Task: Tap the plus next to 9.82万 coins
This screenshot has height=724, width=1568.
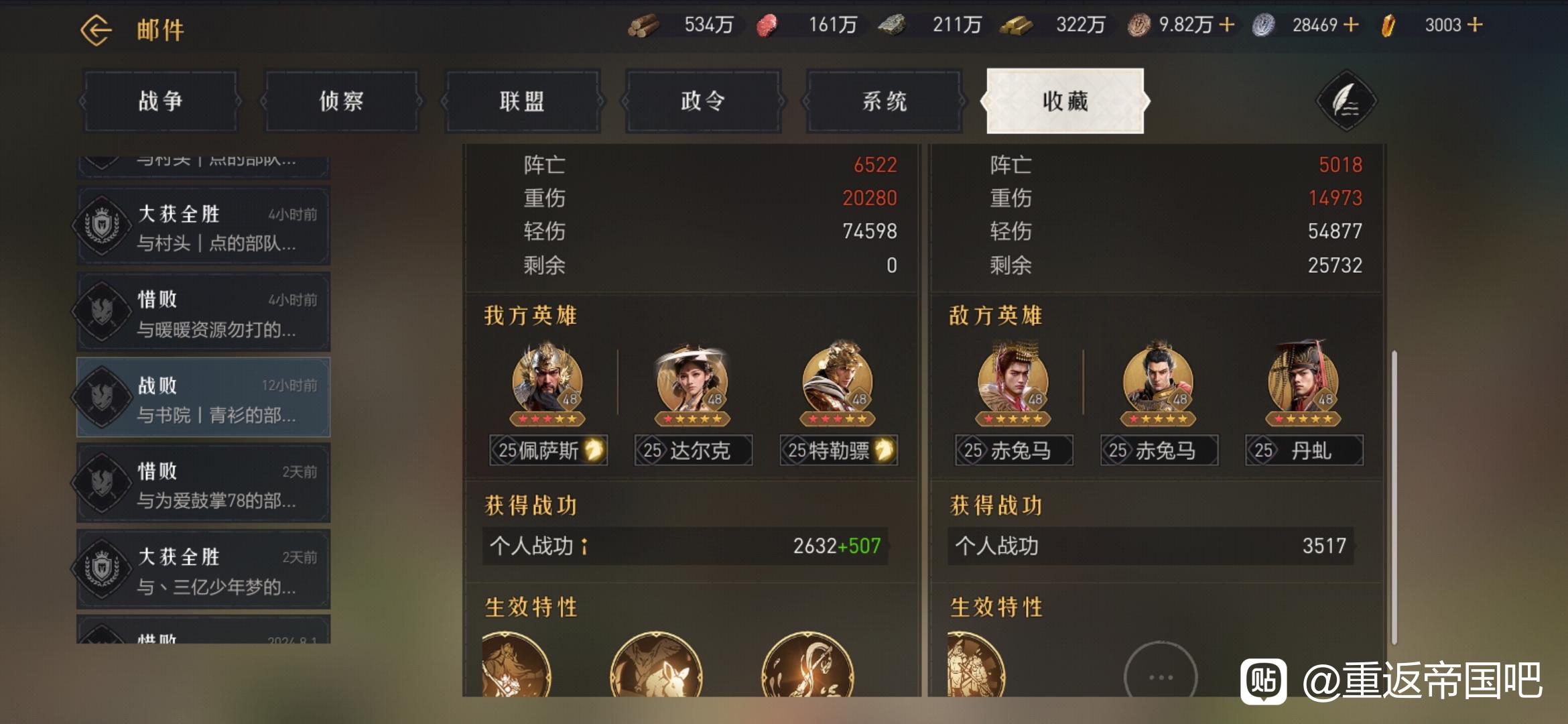Action: (1227, 25)
